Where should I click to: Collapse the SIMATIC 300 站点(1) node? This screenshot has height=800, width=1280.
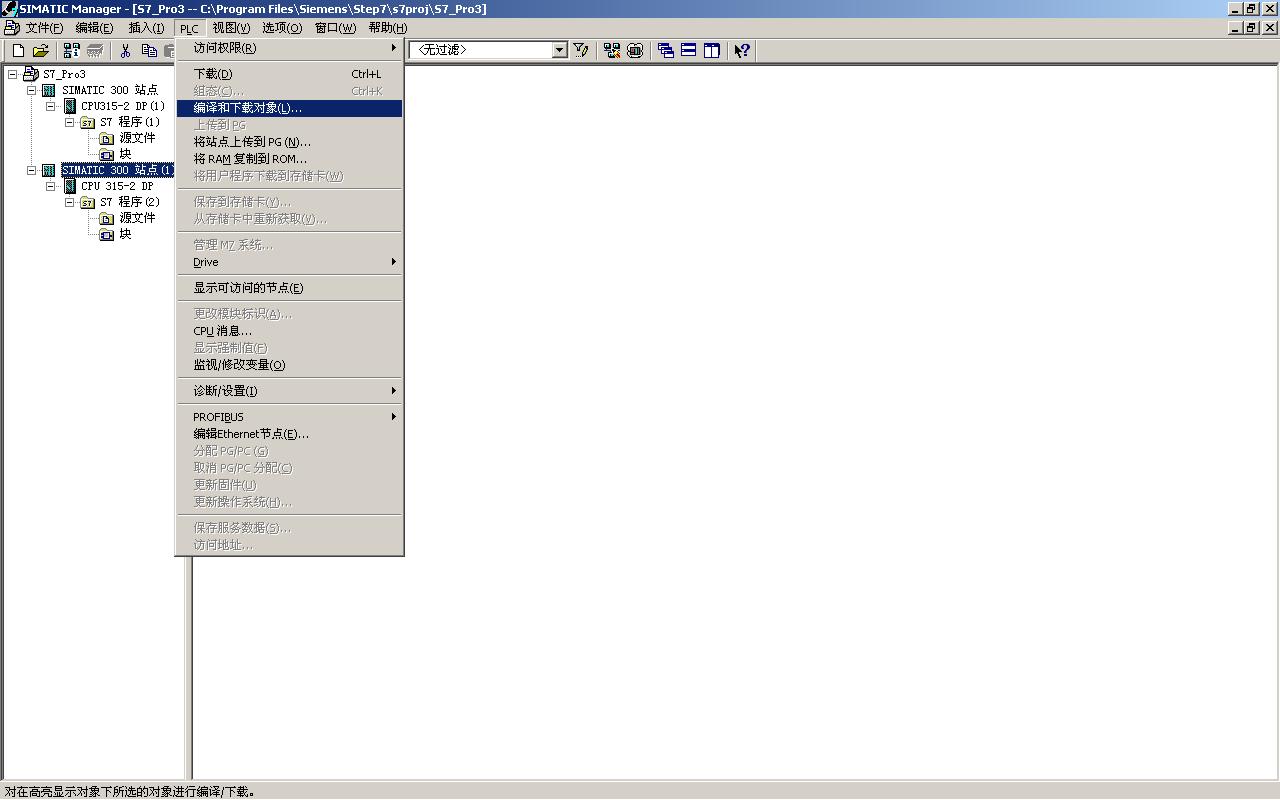[31, 170]
